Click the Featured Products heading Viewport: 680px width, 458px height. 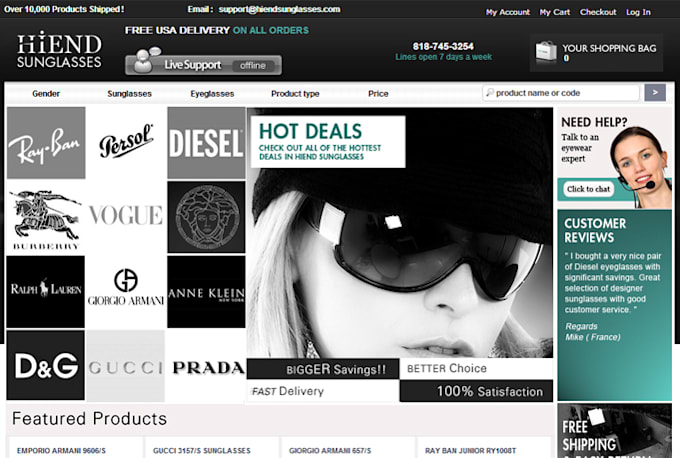coord(89,419)
